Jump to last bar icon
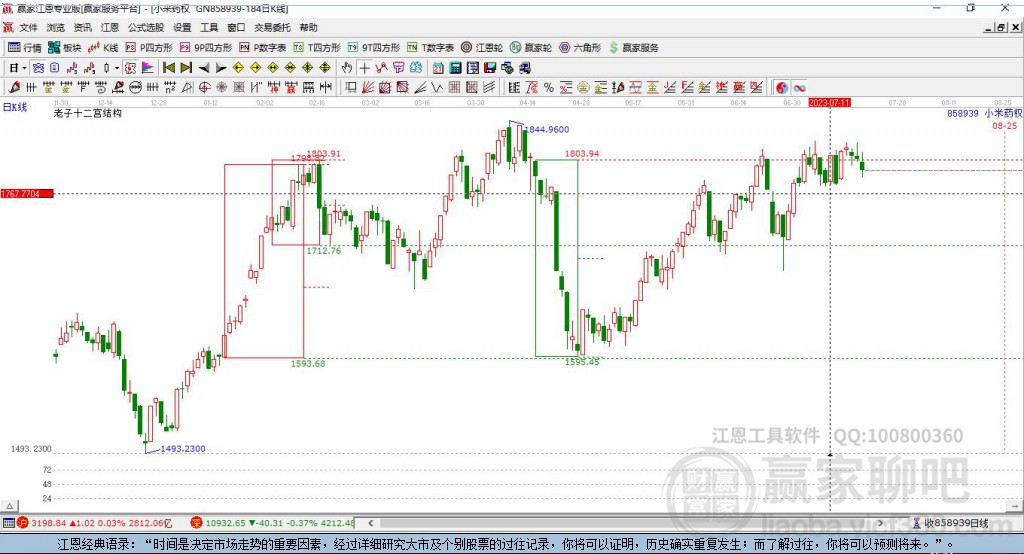Screen dimensions: 1024x554 (186, 68)
